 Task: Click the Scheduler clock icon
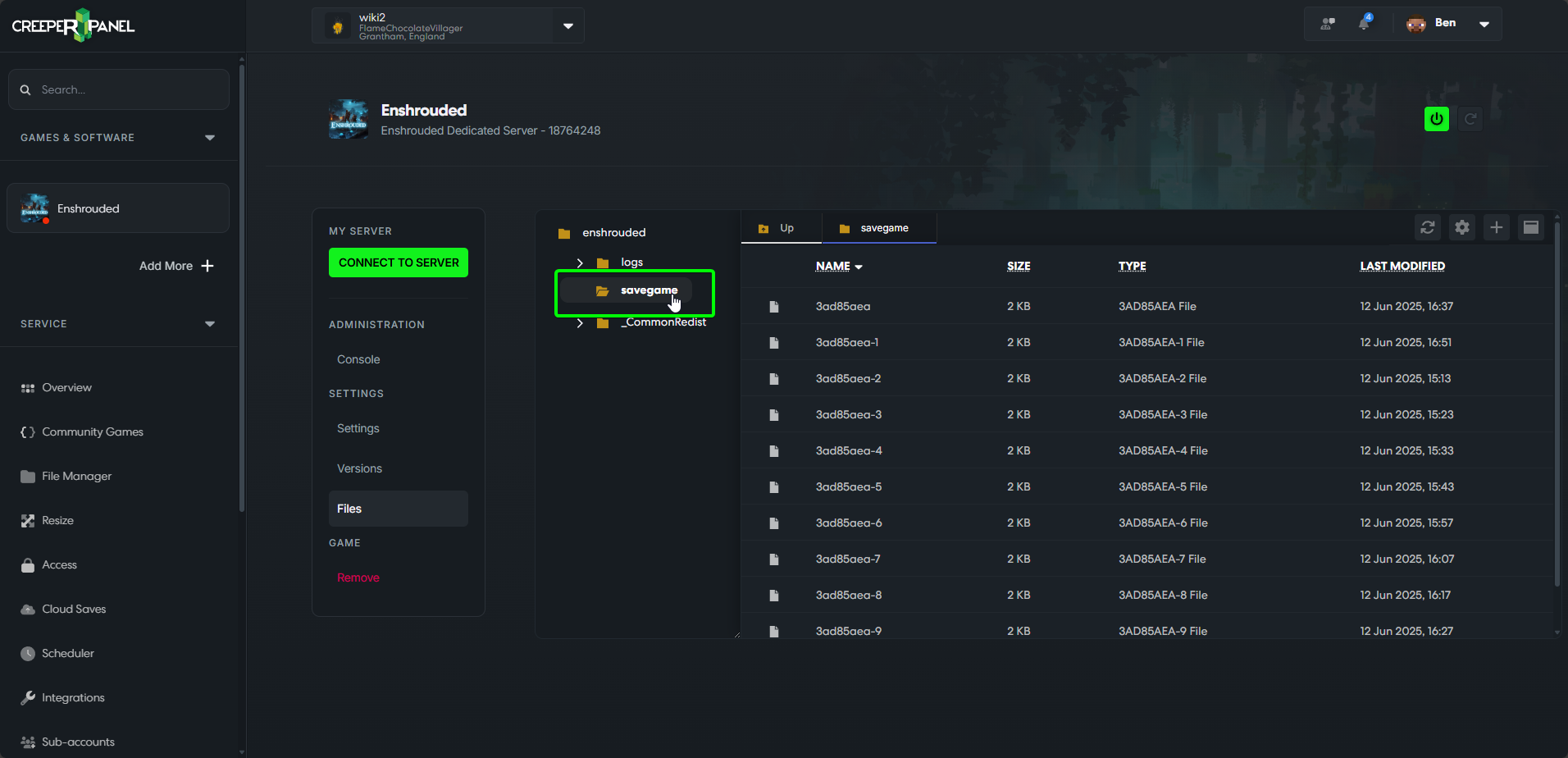pos(28,654)
